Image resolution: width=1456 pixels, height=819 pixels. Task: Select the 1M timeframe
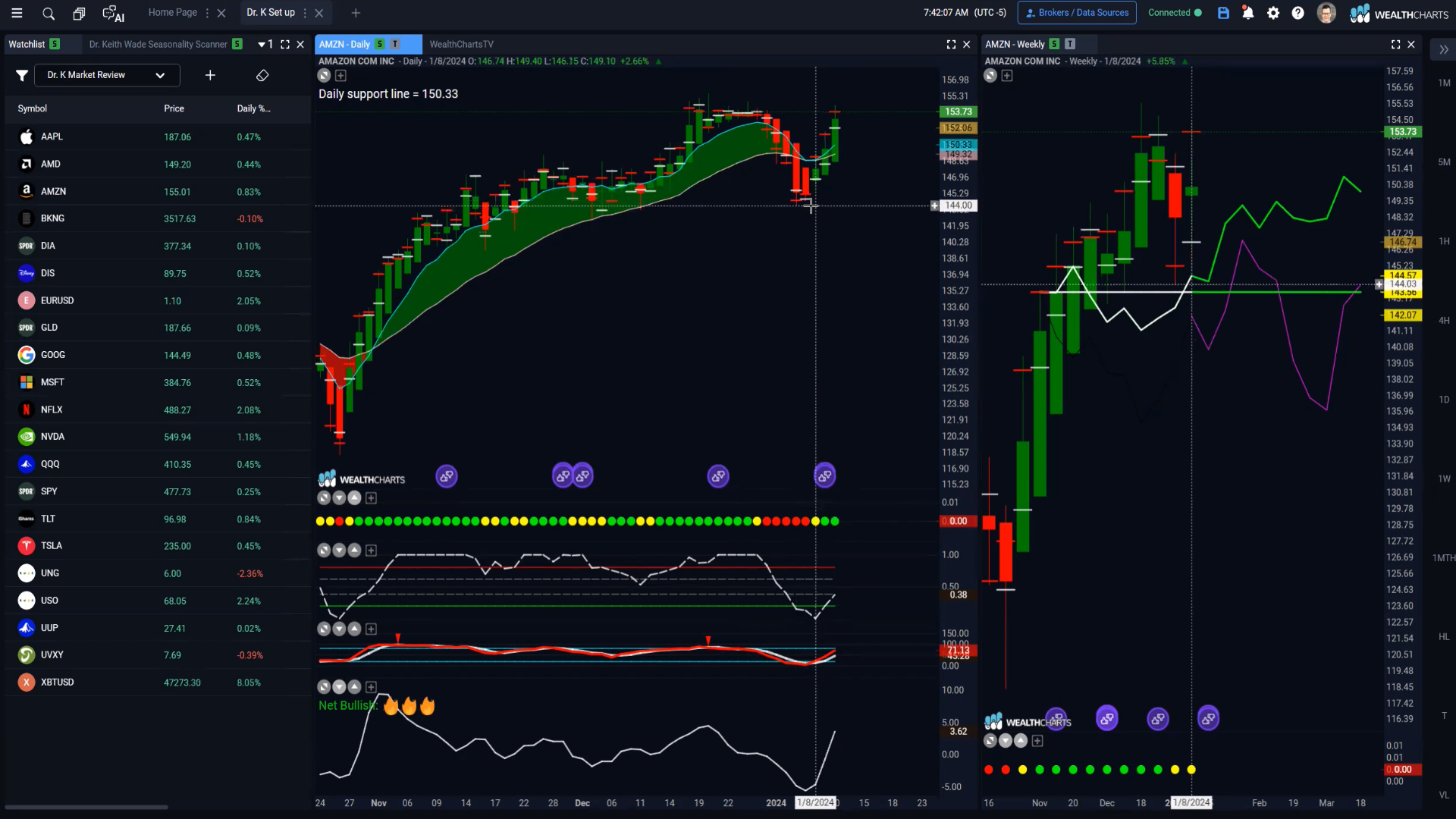[1444, 83]
